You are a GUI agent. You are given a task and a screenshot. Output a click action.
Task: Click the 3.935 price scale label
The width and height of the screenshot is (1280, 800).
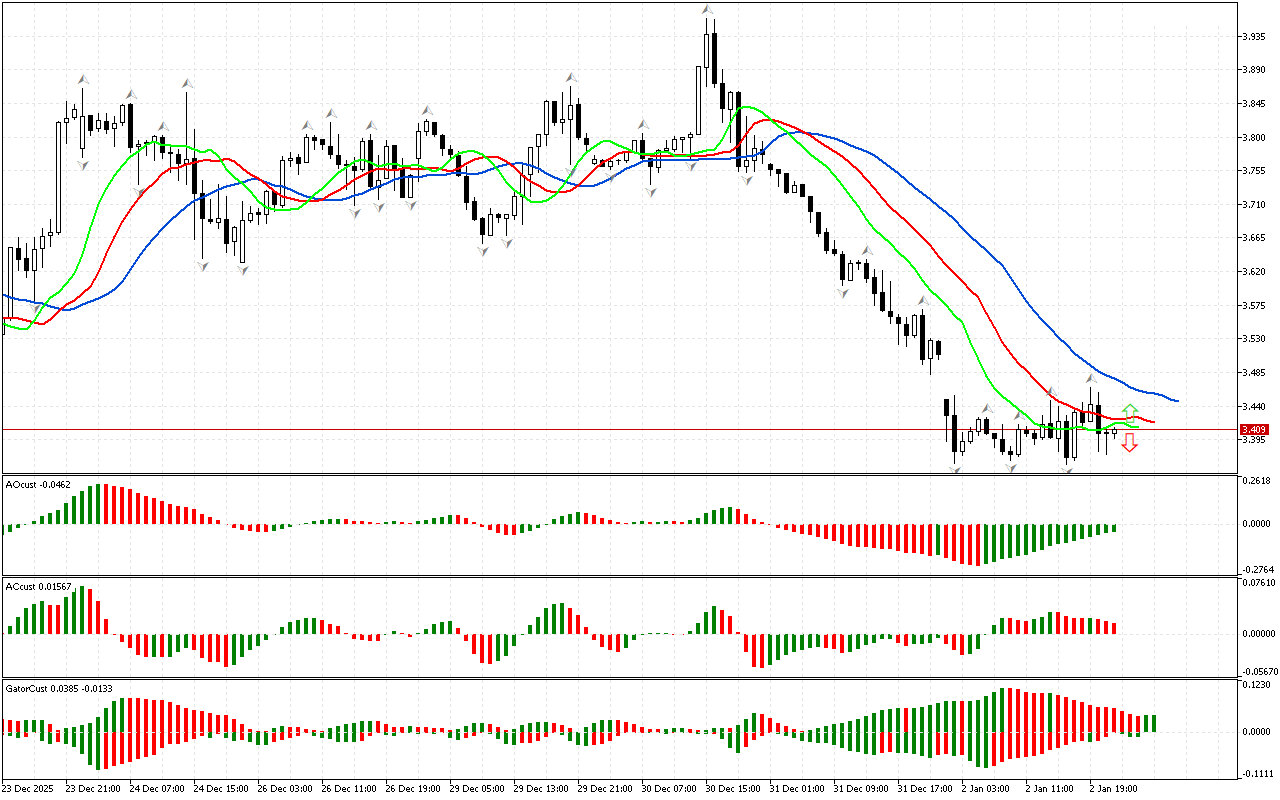(x=1254, y=36)
